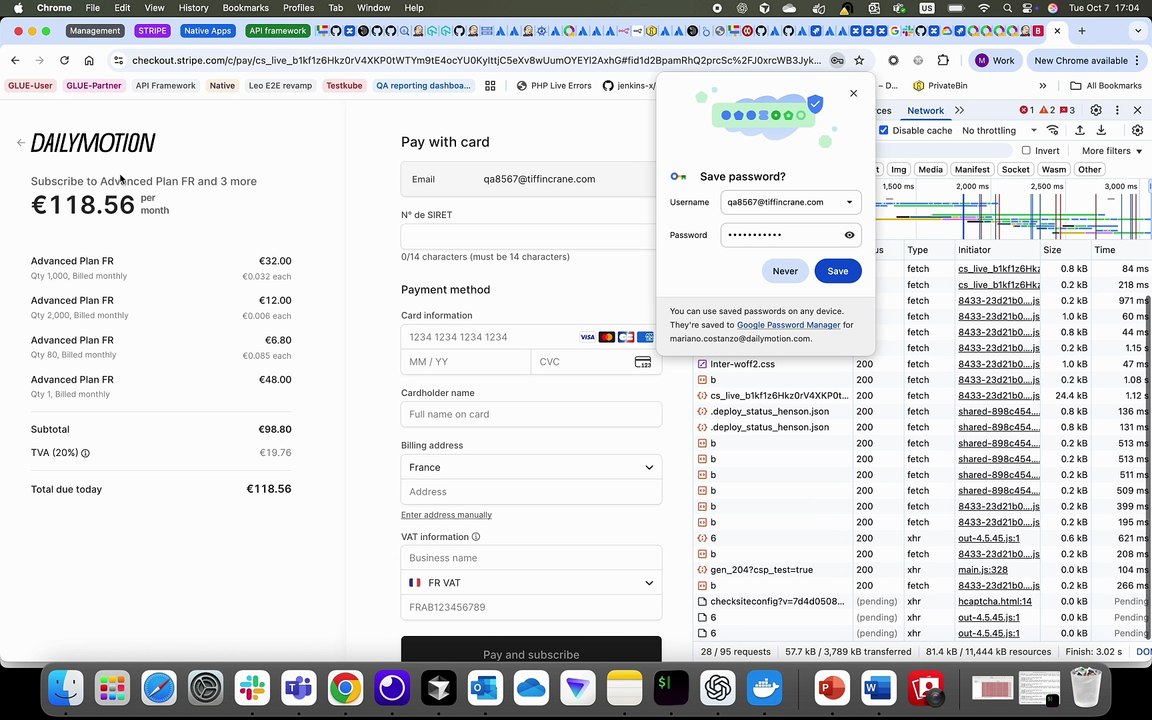Focus the card number field
The image size is (1152, 720).
(531, 337)
